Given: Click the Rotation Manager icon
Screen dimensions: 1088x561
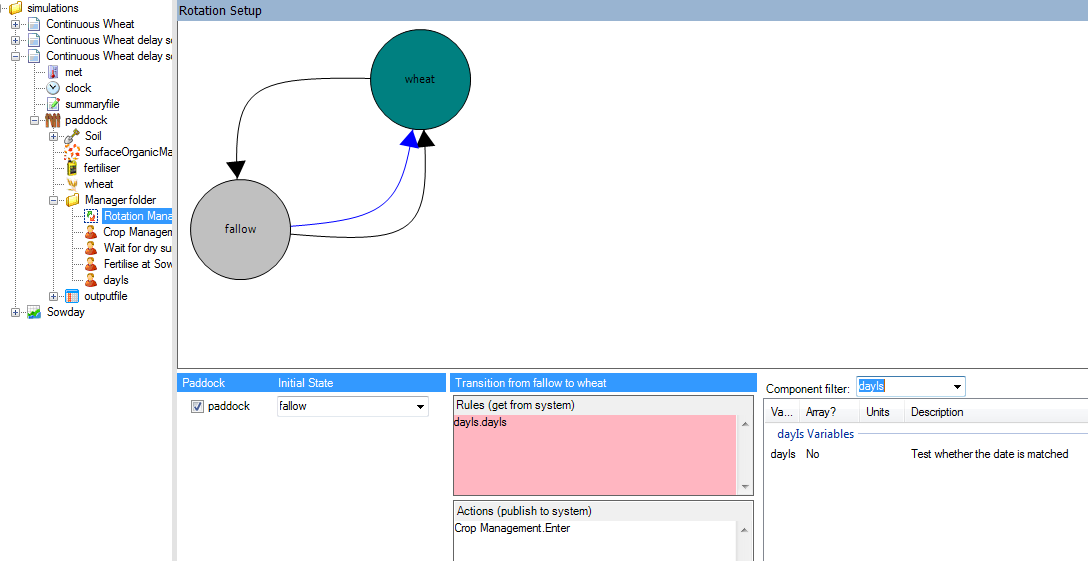Looking at the screenshot, I should point(91,216).
